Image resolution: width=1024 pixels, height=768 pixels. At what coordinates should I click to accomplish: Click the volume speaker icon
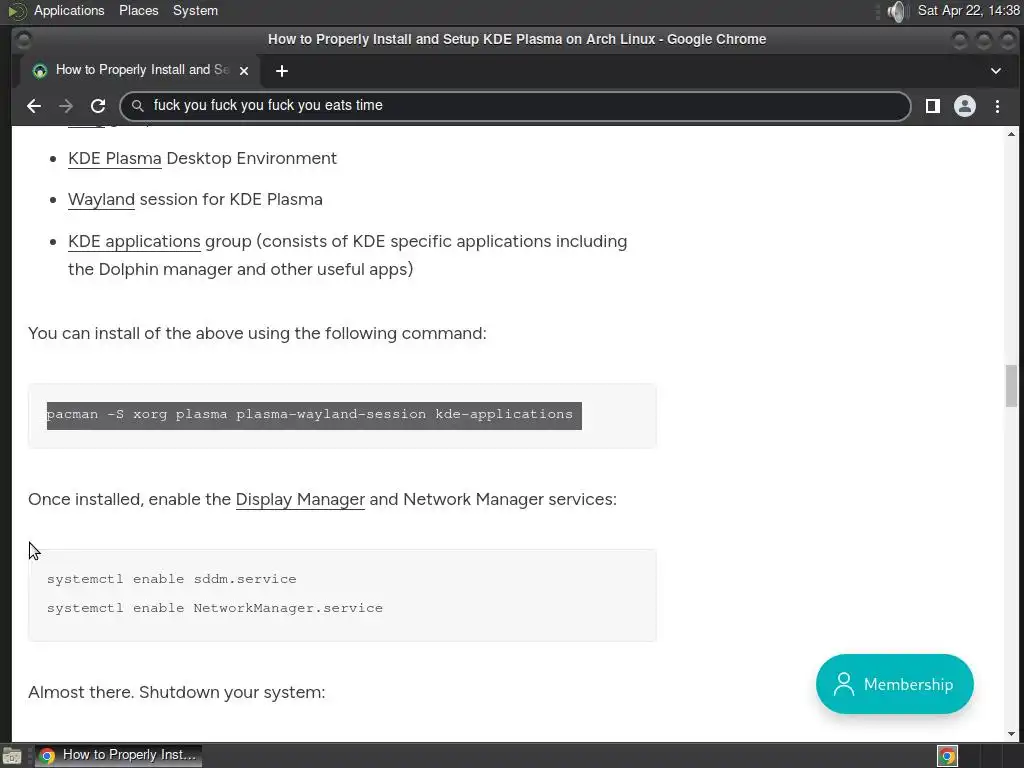pos(897,11)
